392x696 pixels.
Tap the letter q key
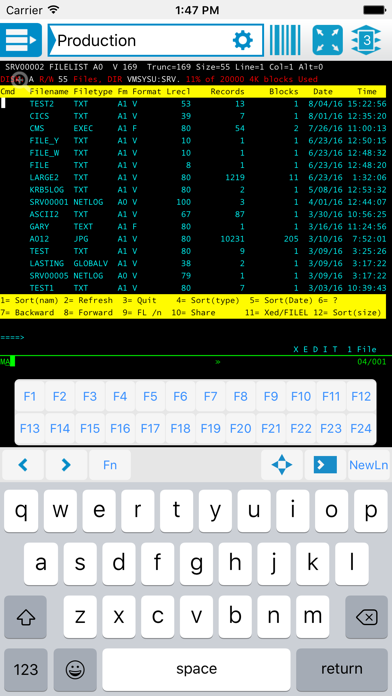(x=21, y=511)
